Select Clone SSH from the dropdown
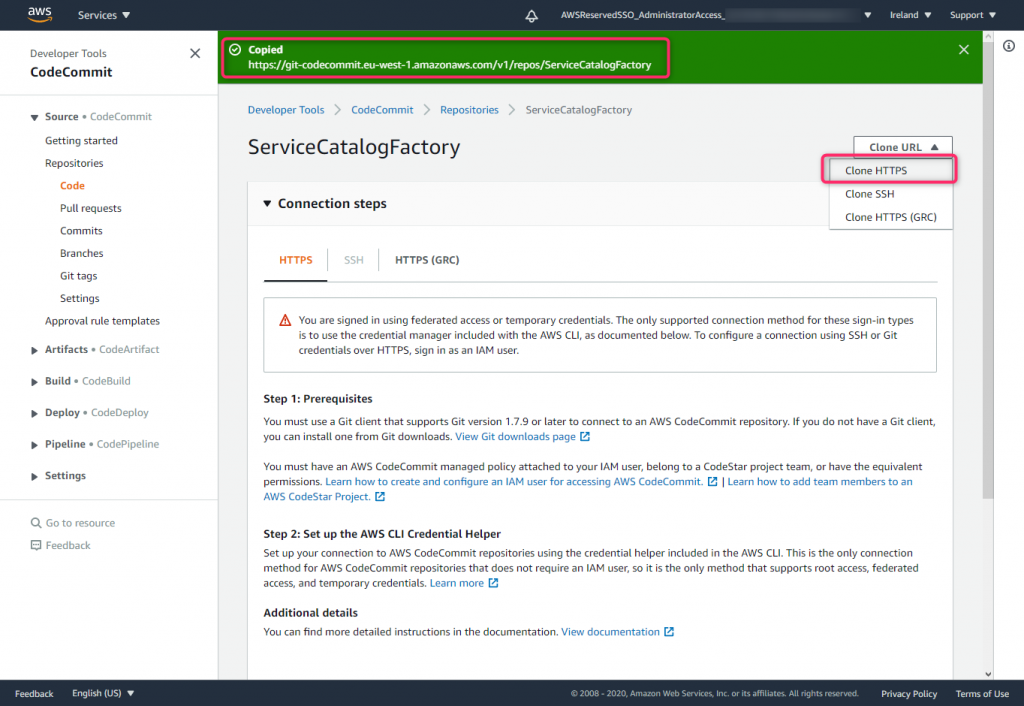1024x706 pixels. [x=890, y=194]
